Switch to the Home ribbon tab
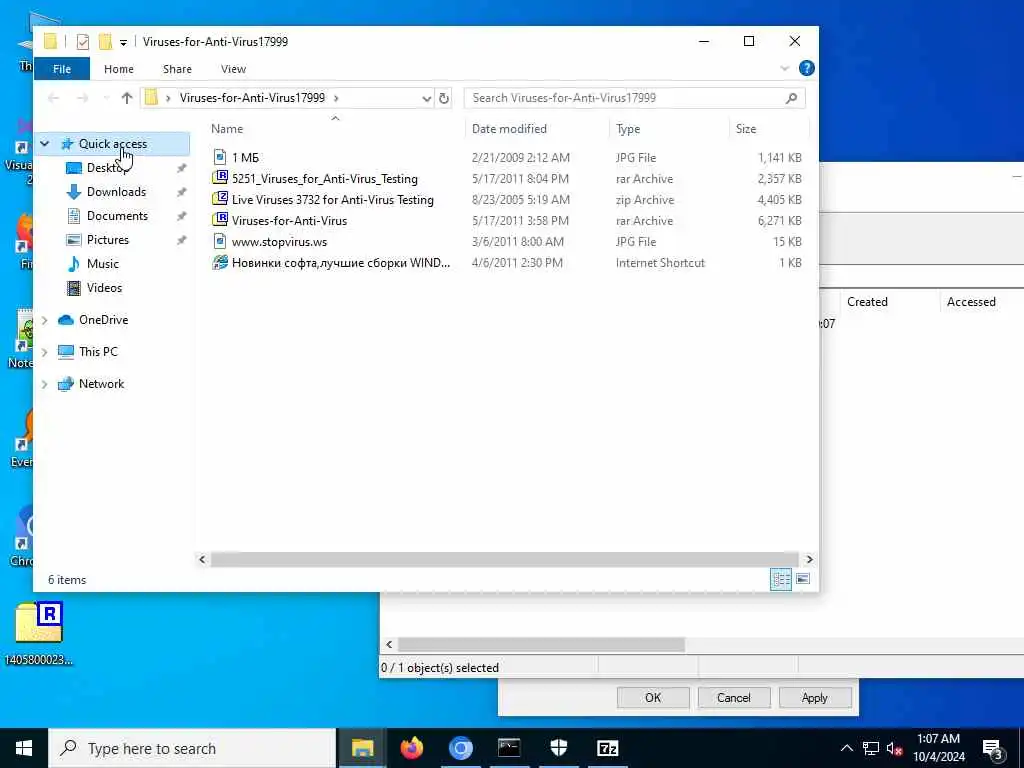 tap(119, 69)
